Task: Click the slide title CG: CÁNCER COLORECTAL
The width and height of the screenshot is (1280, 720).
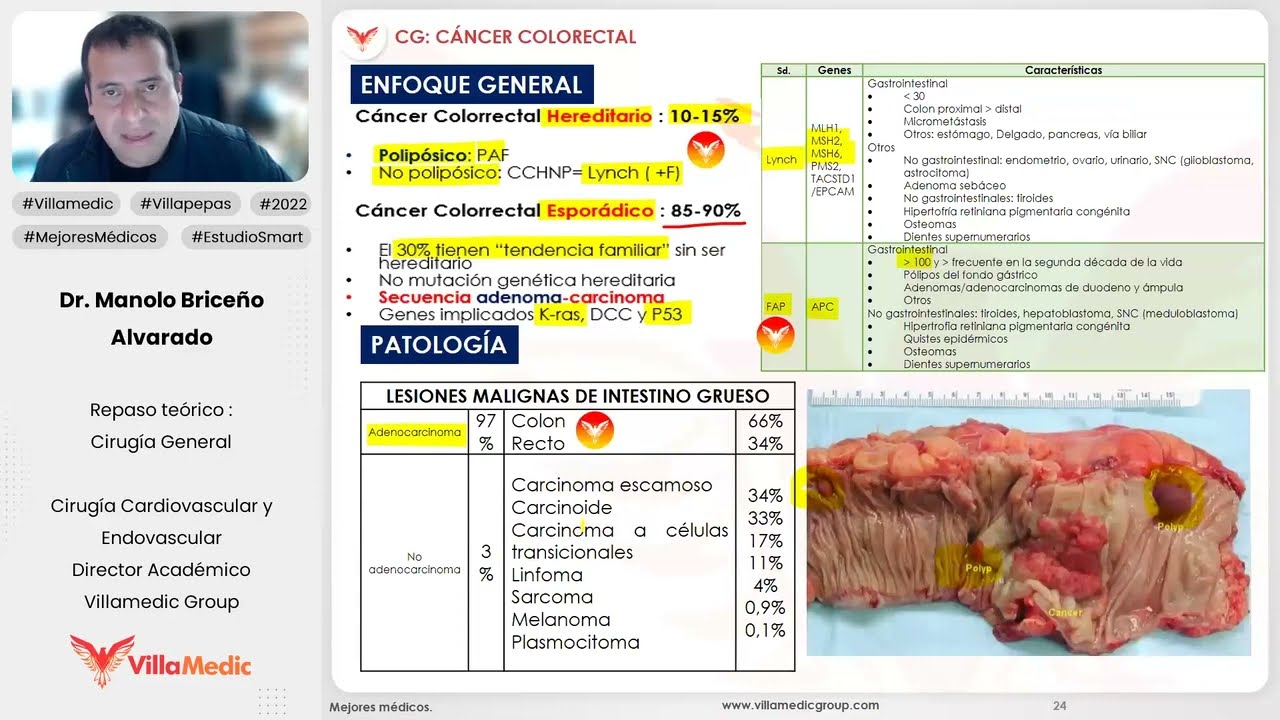Action: [515, 38]
